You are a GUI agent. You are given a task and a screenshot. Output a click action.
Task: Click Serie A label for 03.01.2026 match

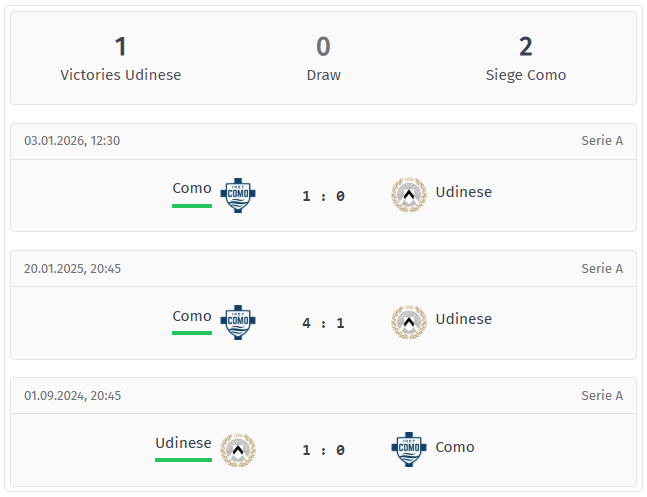(602, 141)
